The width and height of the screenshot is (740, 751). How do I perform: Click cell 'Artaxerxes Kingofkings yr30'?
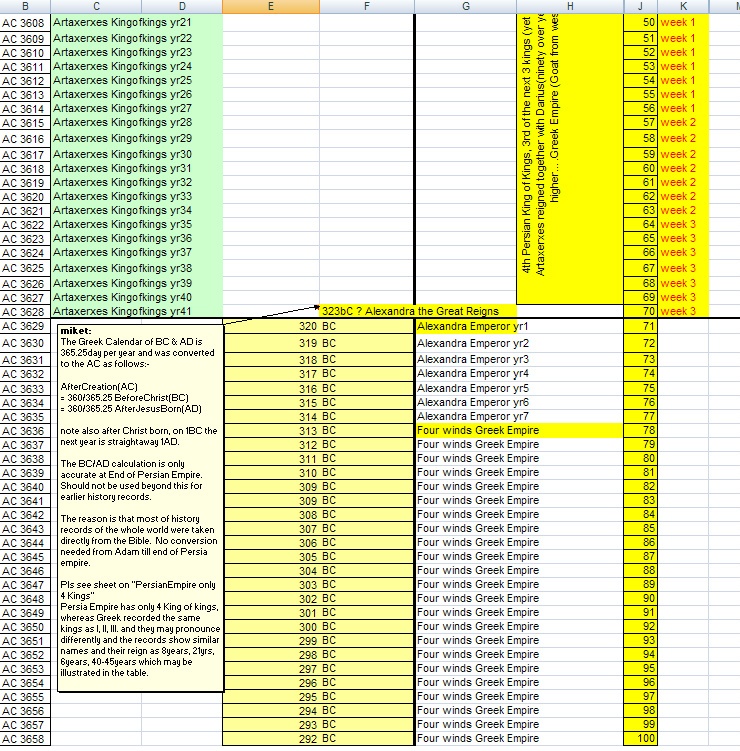point(137,154)
